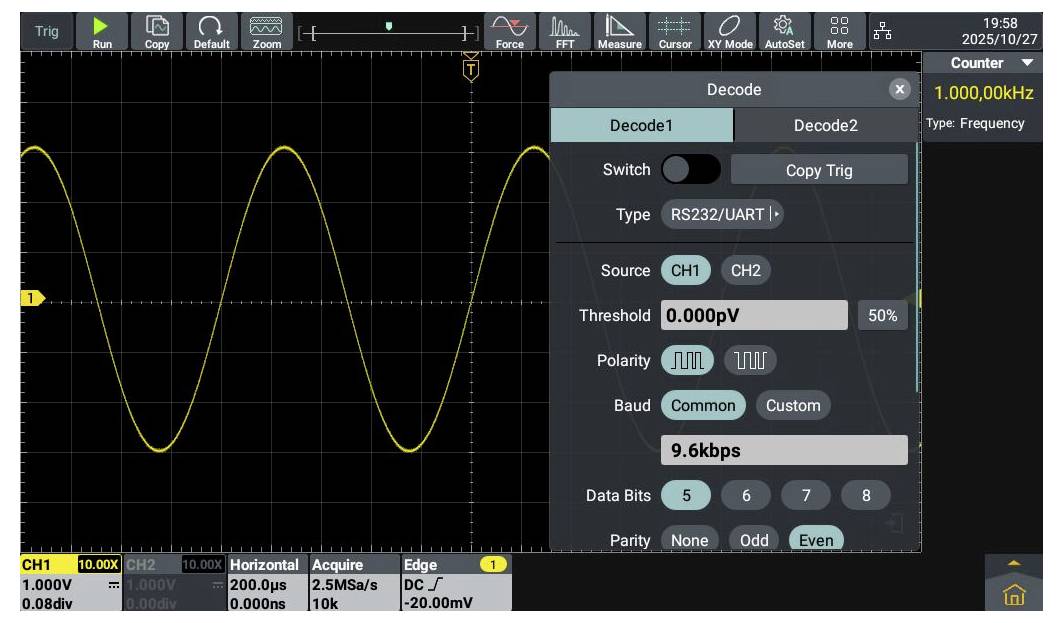Click the Copy screenshot icon
The height and width of the screenshot is (623, 1063).
tap(157, 31)
